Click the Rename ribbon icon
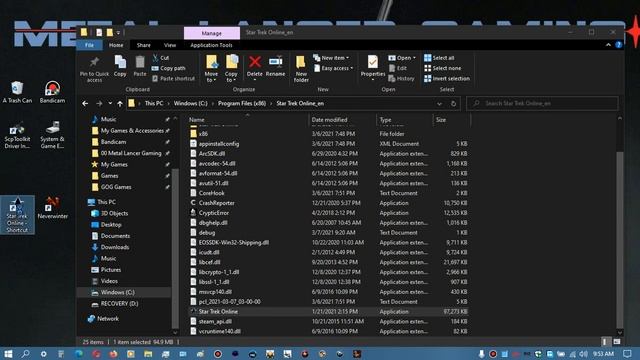Viewport: 640px width, 360px height. (276, 66)
